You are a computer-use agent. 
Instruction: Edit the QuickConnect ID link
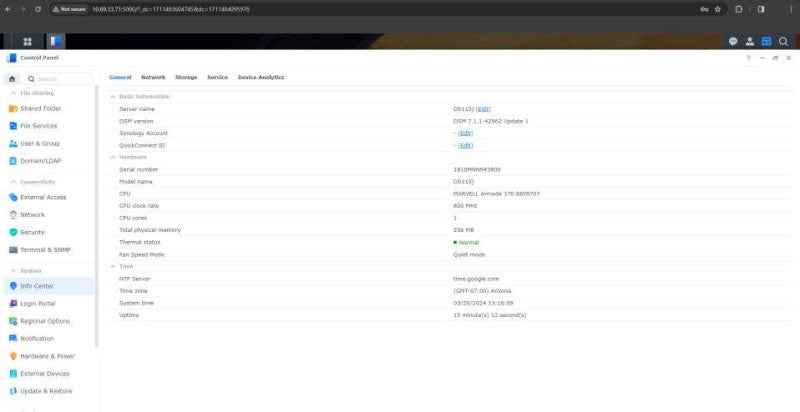pyautogui.click(x=465, y=145)
